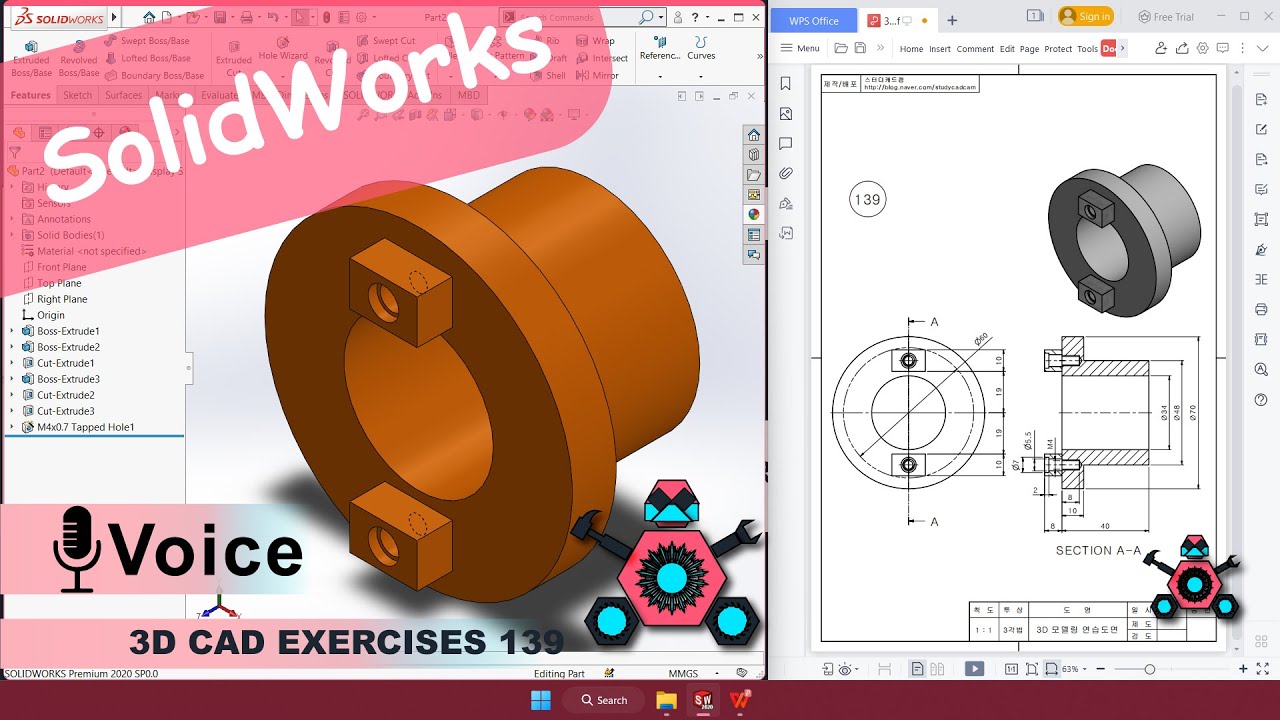Click the attachment paperclip icon in WPS sidebar
The image size is (1280, 720).
(786, 173)
